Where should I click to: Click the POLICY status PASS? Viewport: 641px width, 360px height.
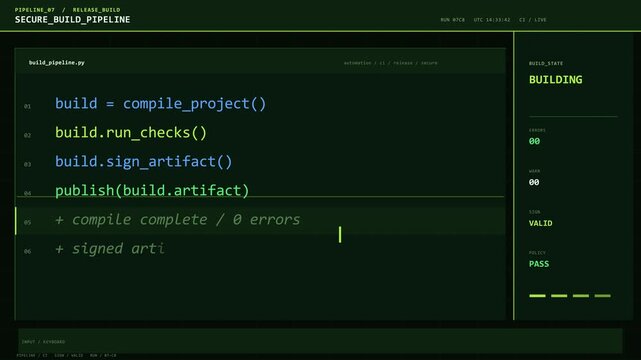click(539, 264)
